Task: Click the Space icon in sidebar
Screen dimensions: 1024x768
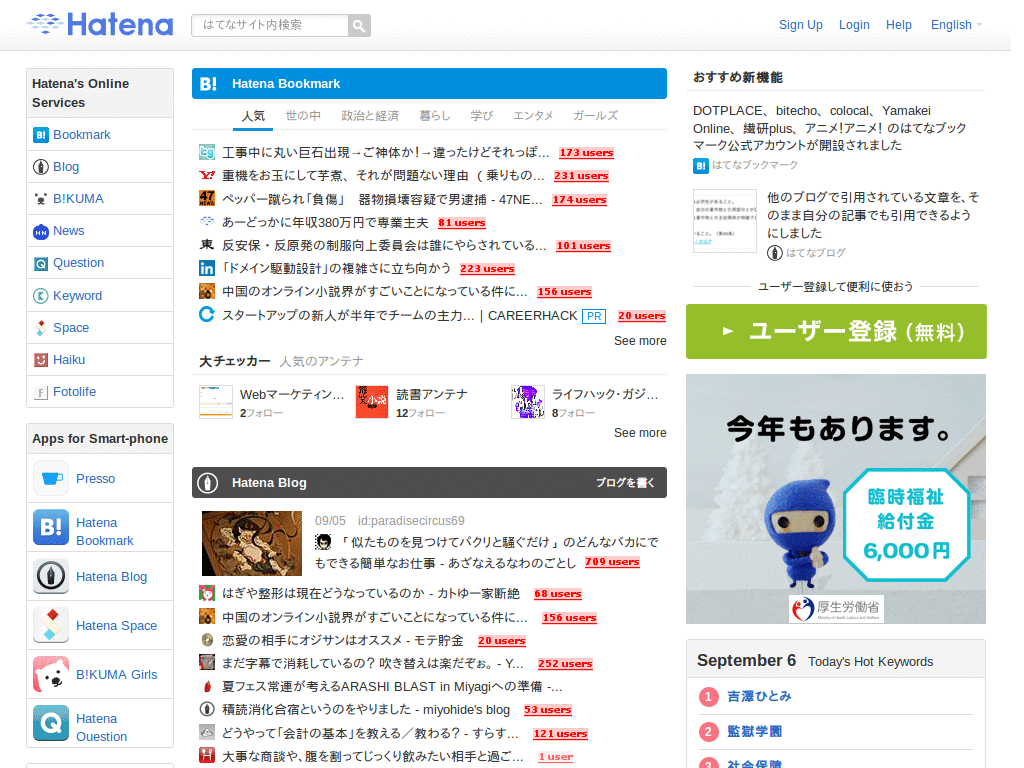Action: (40, 328)
